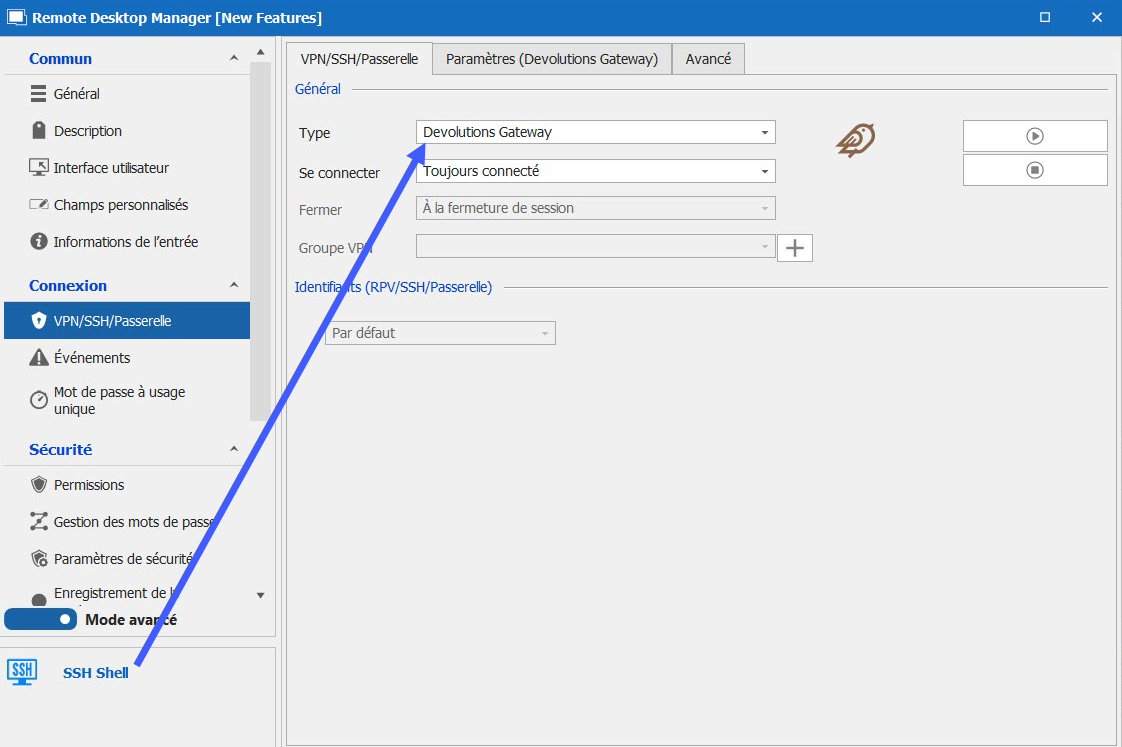This screenshot has height=747, width=1122.
Task: Switch to Paramètres (Devolutions Gateway) tab
Action: (x=551, y=59)
